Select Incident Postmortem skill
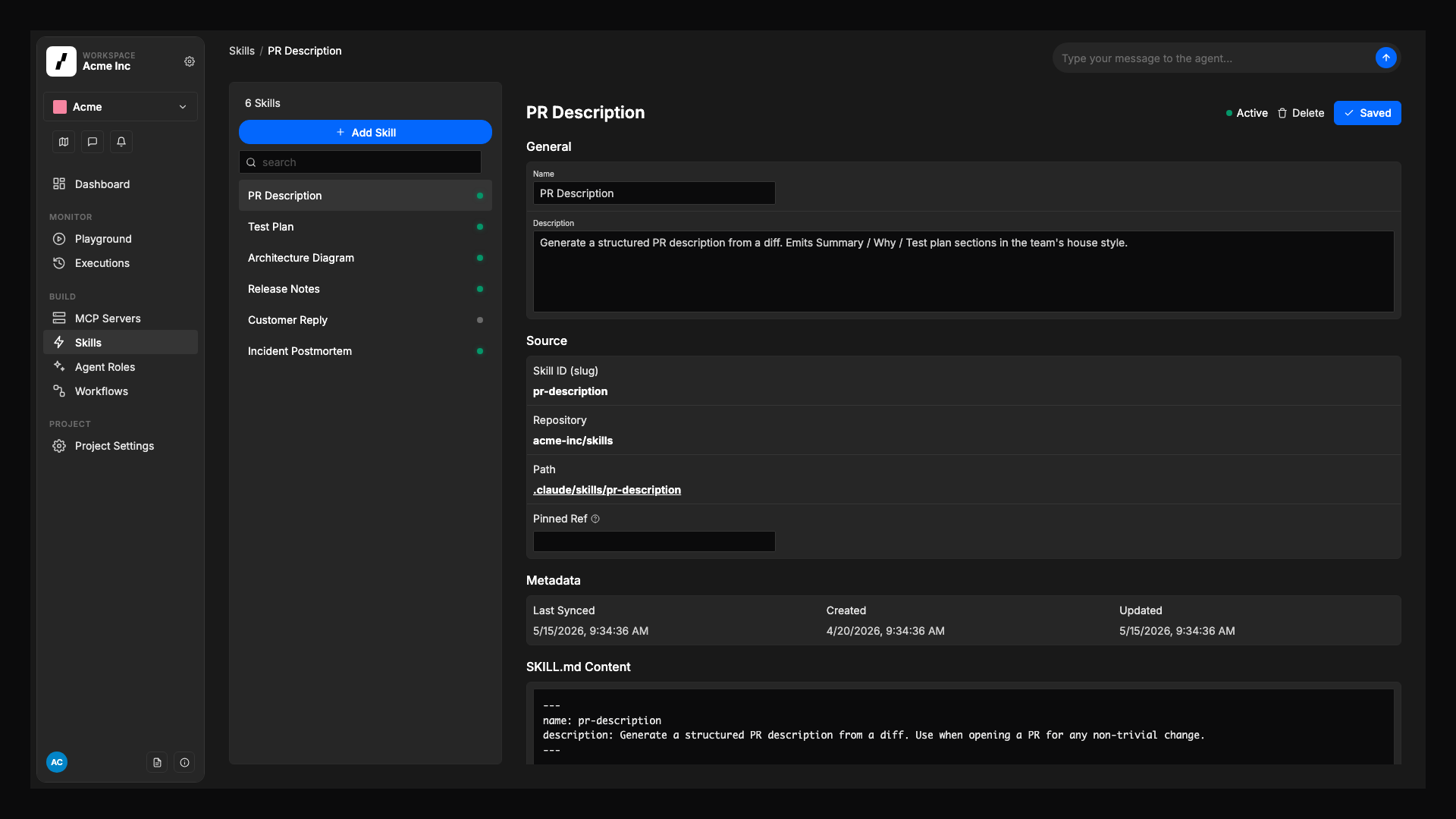The height and width of the screenshot is (819, 1456). (x=366, y=351)
